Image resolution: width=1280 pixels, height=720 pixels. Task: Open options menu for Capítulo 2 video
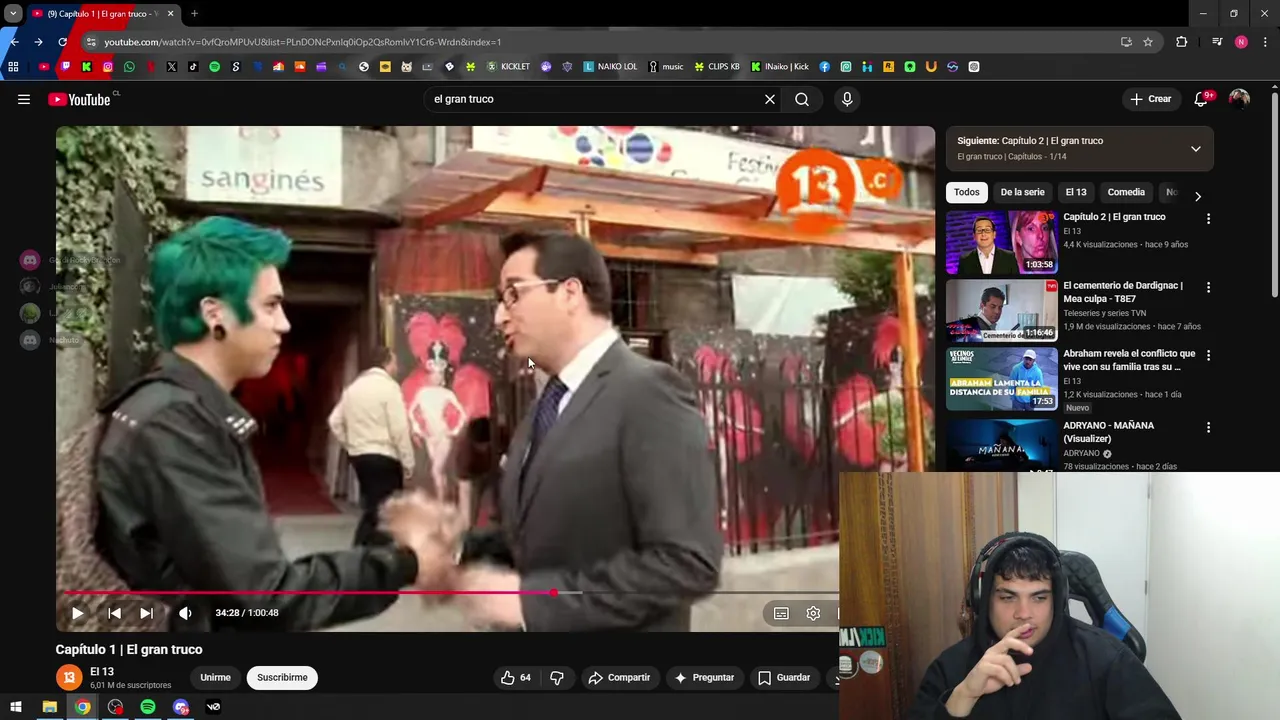click(x=1208, y=218)
